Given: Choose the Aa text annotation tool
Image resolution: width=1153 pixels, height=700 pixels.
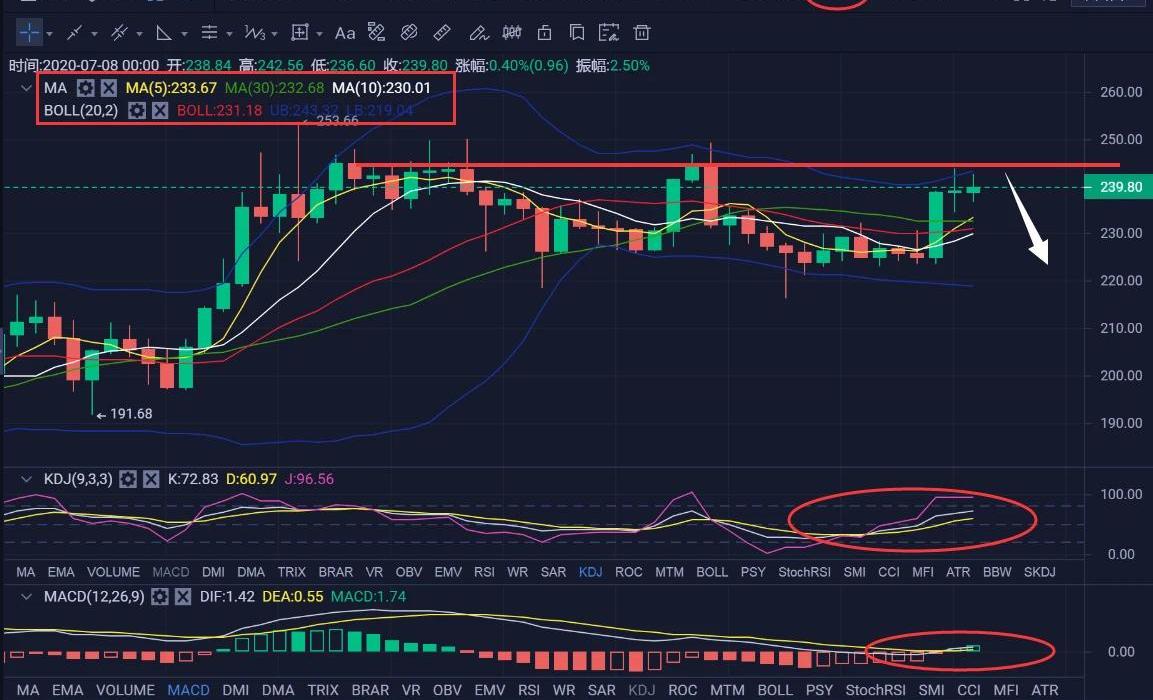Looking at the screenshot, I should (345, 33).
